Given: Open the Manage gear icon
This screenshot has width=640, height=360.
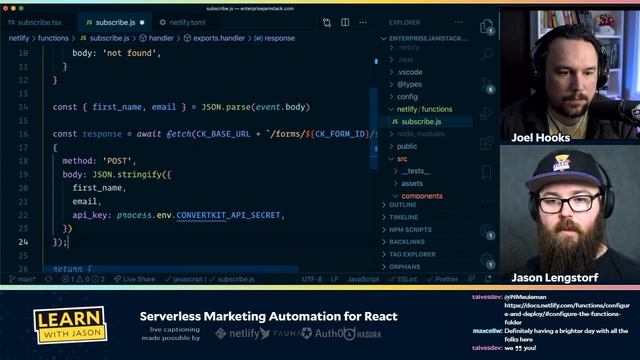Looking at the screenshot, I should click(487, 260).
